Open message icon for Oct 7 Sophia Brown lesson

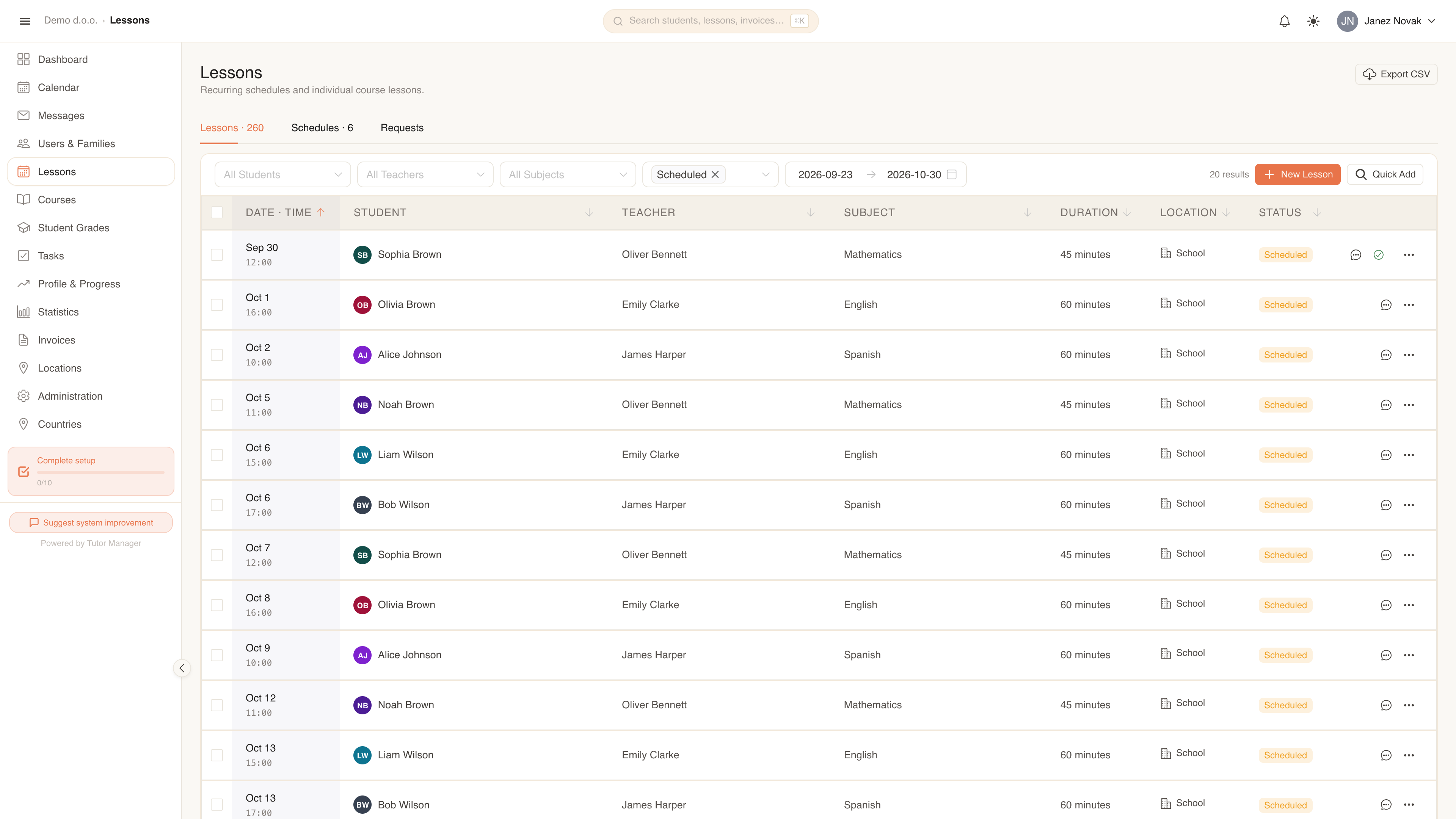pyautogui.click(x=1386, y=555)
